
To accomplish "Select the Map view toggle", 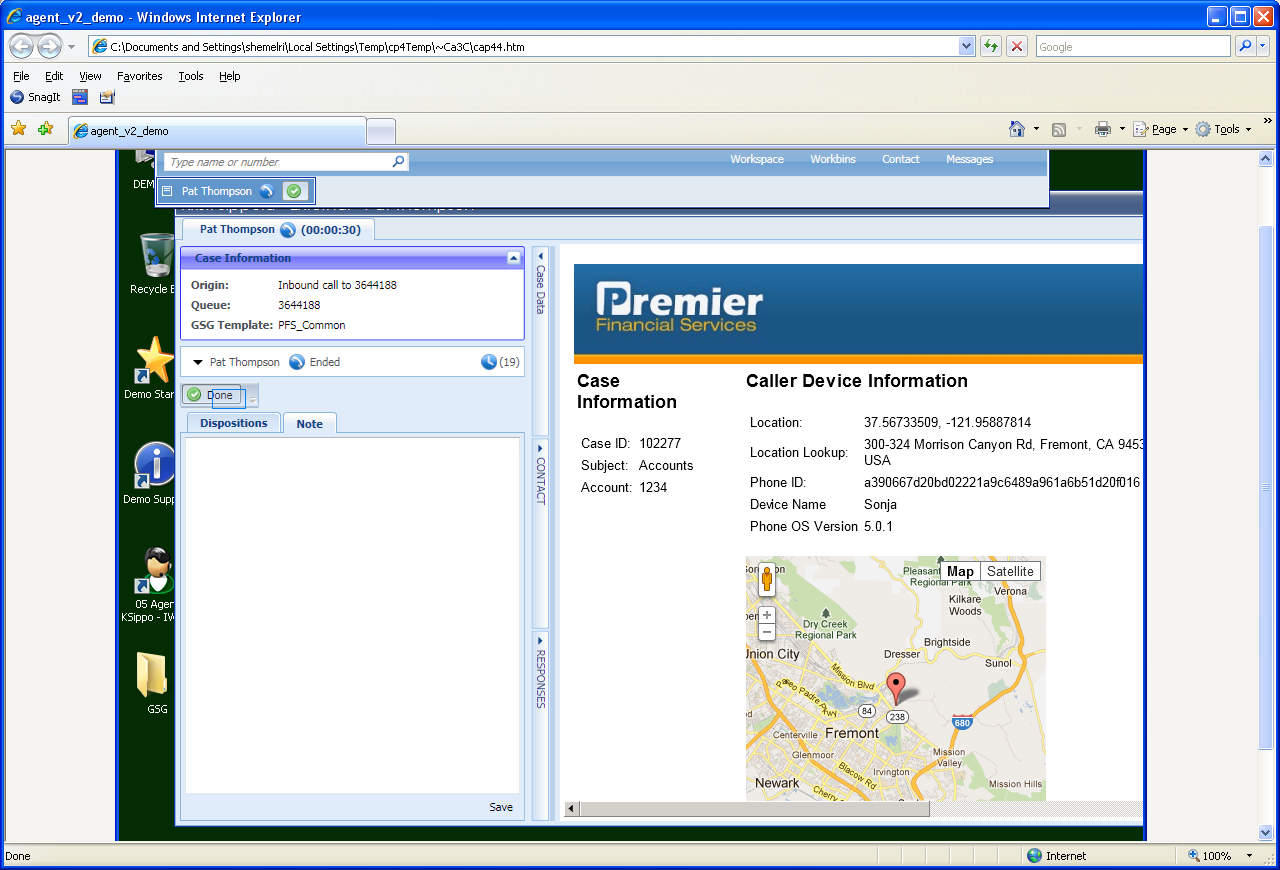I will 960,572.
